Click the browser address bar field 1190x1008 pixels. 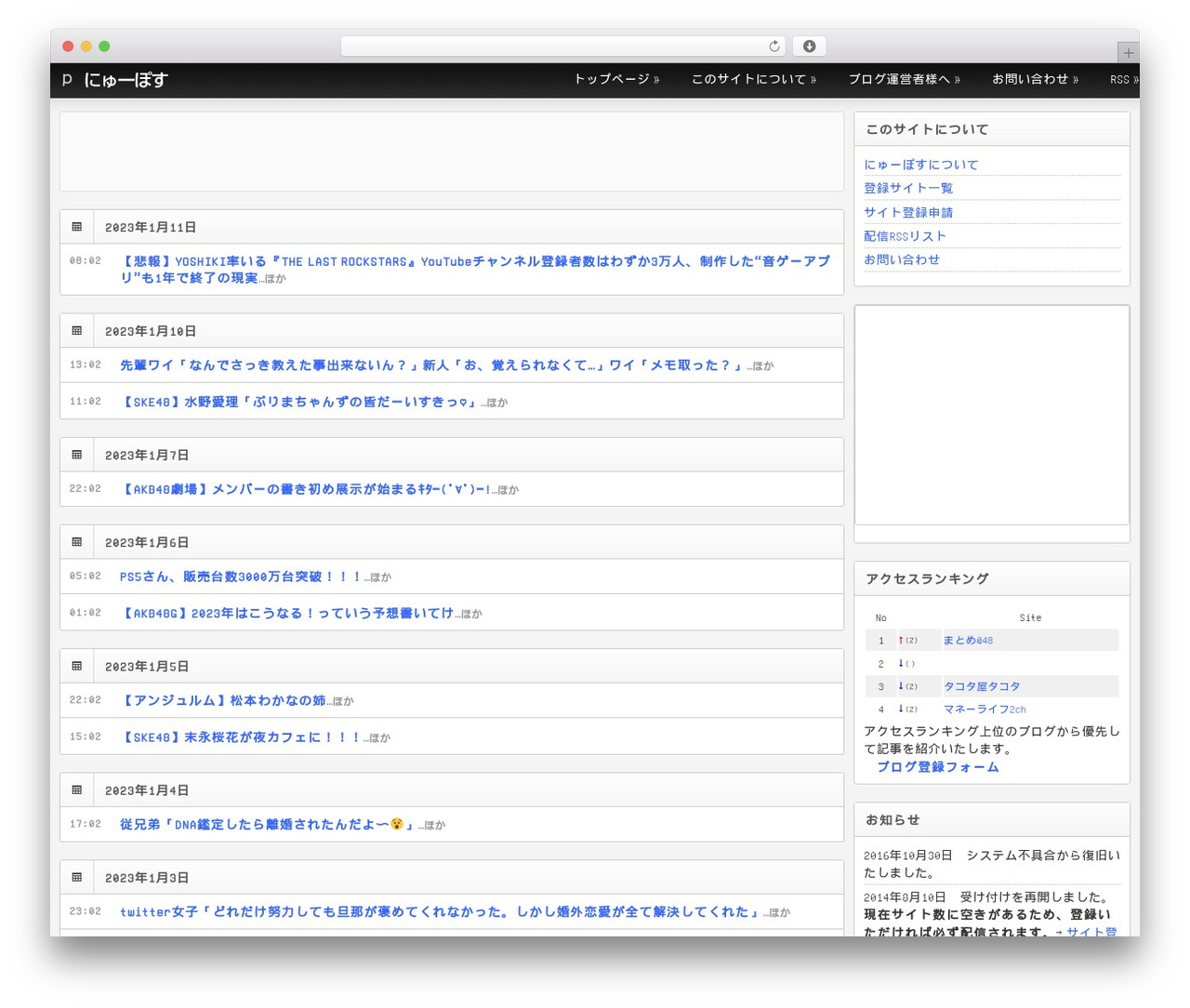(563, 46)
